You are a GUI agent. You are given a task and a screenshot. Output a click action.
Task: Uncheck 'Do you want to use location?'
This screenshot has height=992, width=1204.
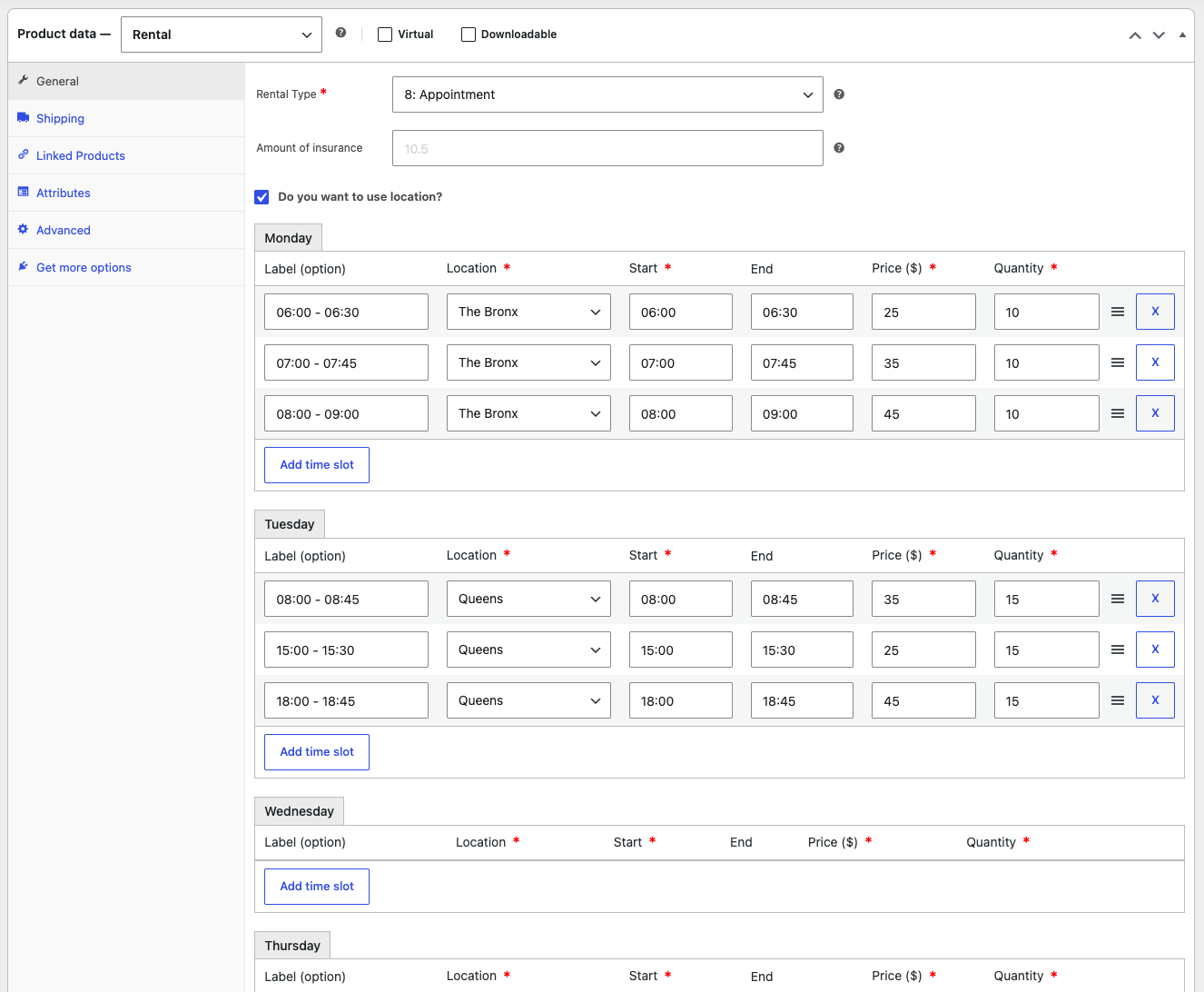pos(262,197)
